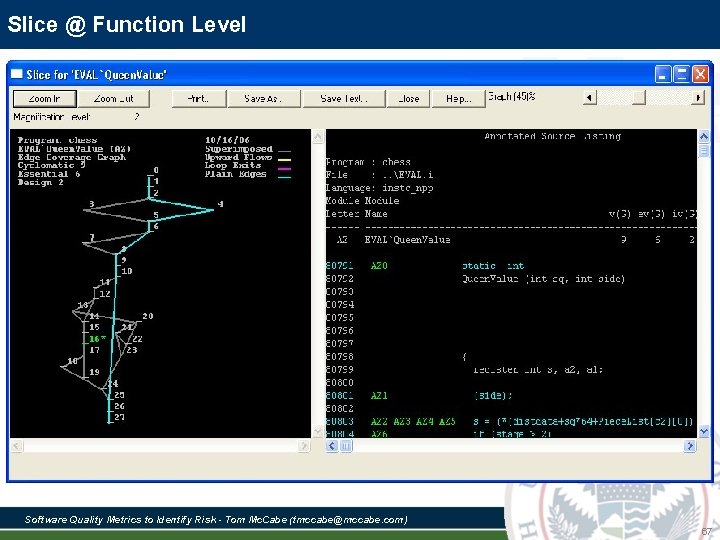Screen dimensions: 720x540
Task: Click down arrow of graph pane scrollbar
Action: [317, 431]
